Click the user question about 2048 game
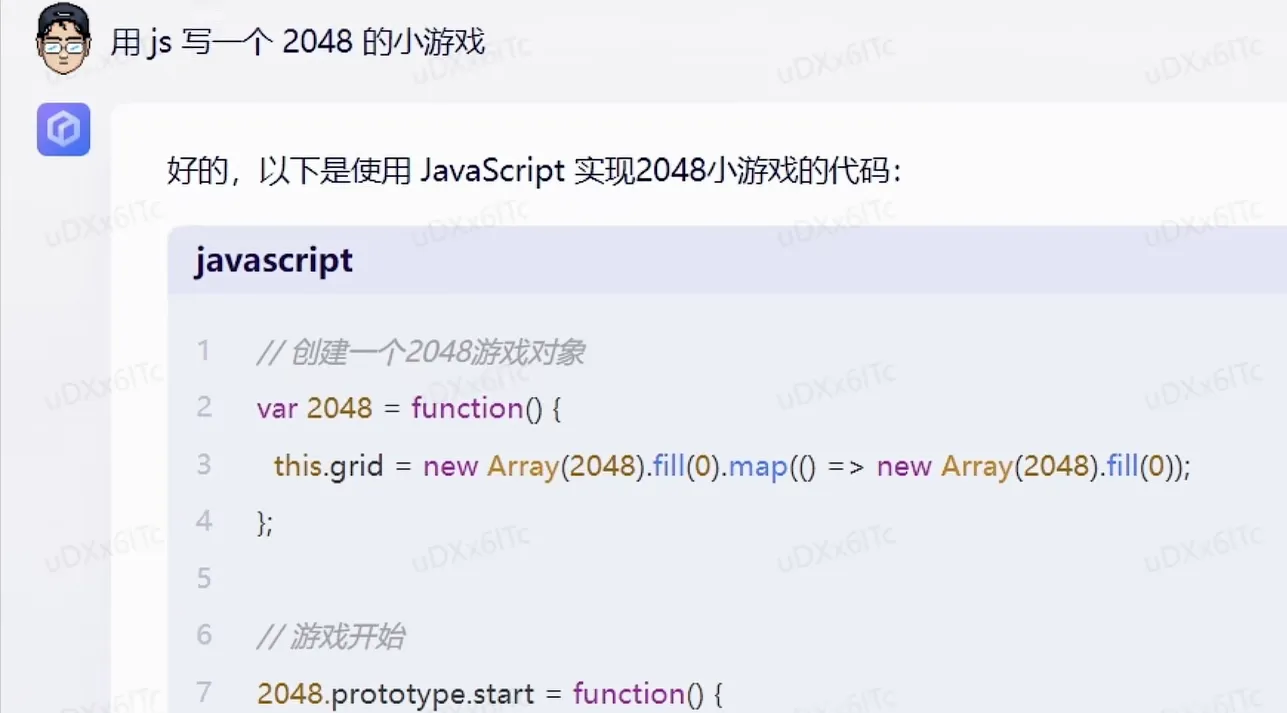Screen dimensions: 1287x713 pyautogui.click(x=300, y=42)
